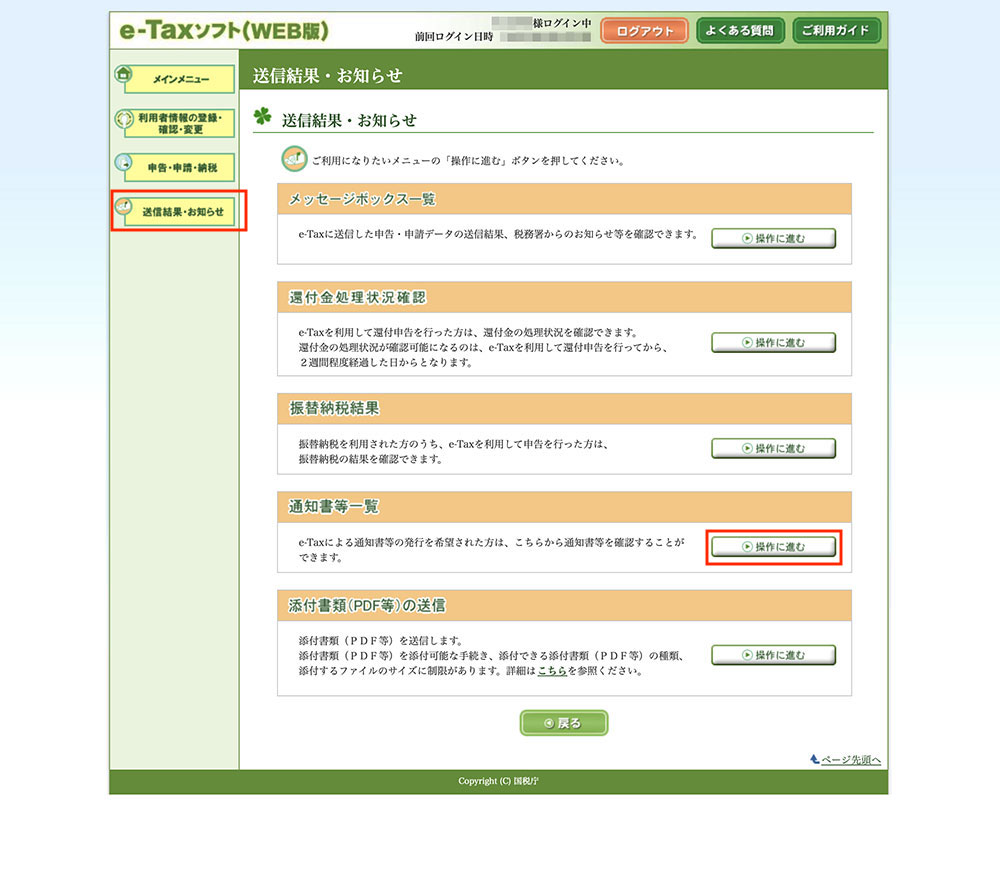This screenshot has height=875, width=1000.
Task: Open メインメニュー in the sidebar
Action: coord(180,79)
